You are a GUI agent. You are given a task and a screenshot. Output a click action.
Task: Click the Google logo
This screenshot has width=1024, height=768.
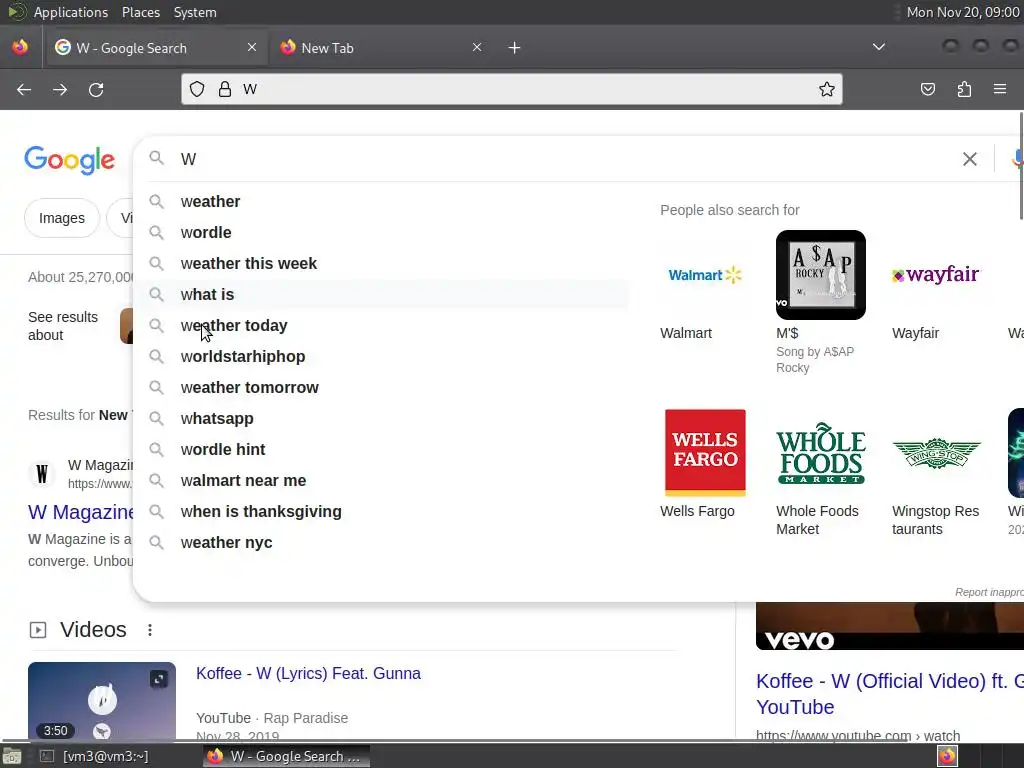click(69, 160)
